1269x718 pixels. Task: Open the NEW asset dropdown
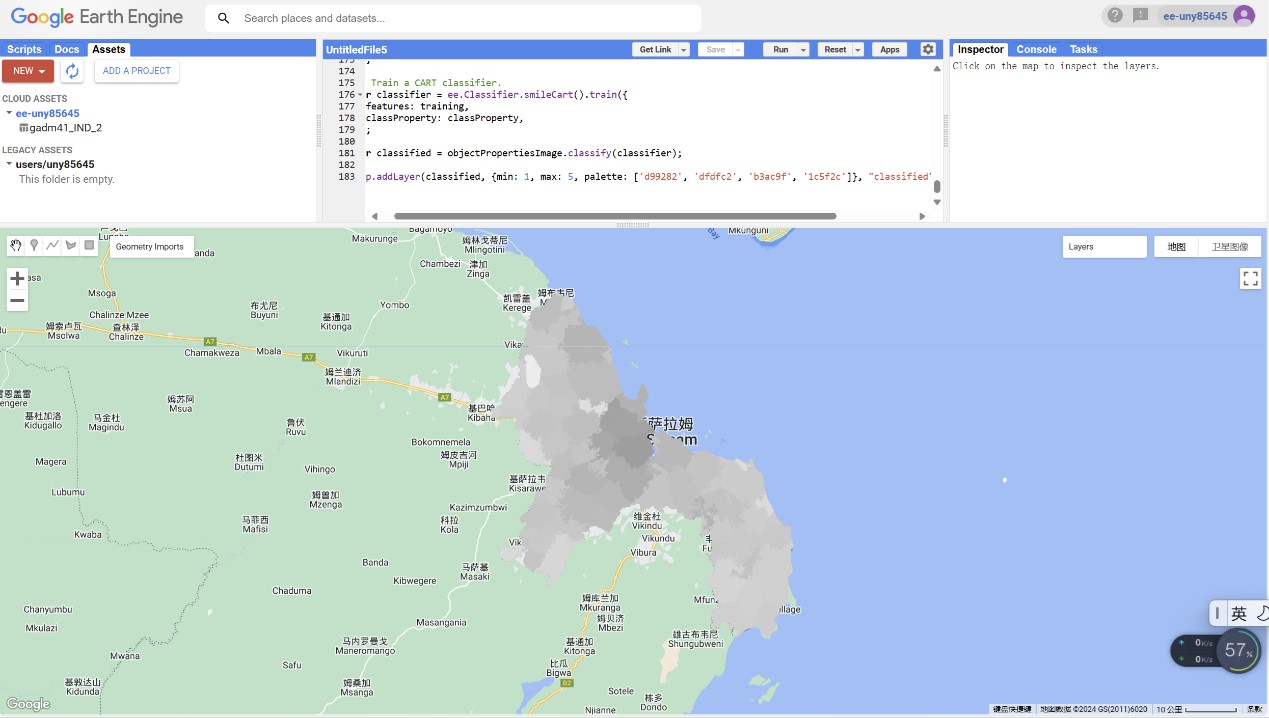pos(28,71)
